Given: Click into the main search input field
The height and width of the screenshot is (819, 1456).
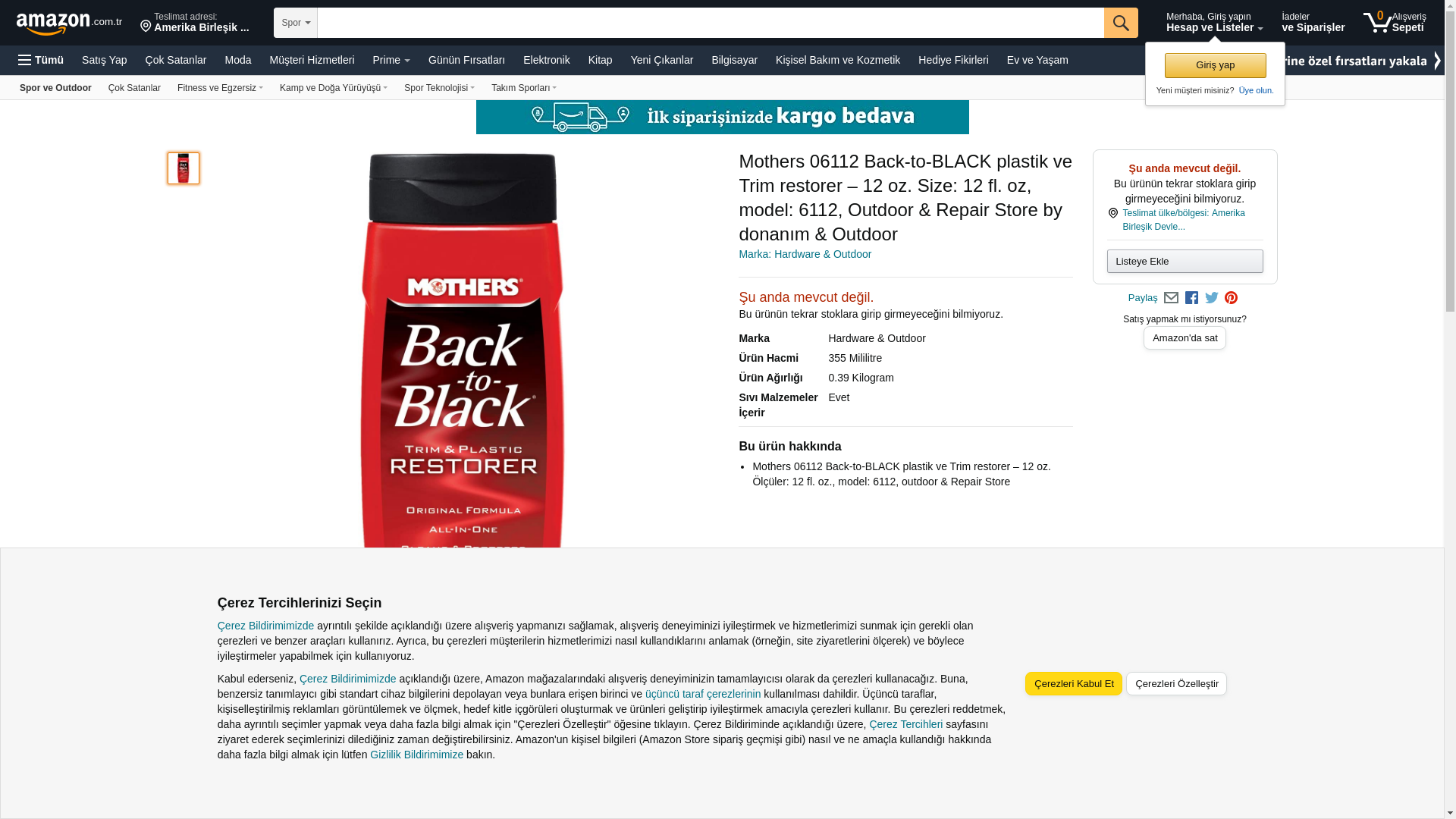Looking at the screenshot, I should [711, 23].
